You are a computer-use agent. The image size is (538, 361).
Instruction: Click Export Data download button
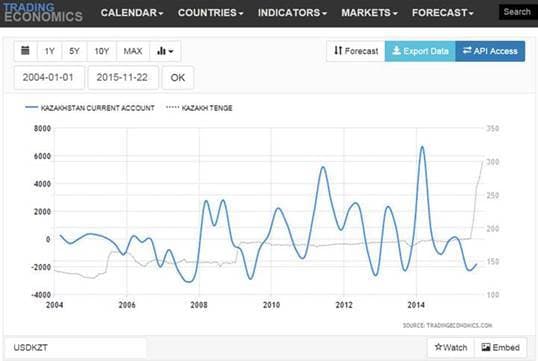420,51
